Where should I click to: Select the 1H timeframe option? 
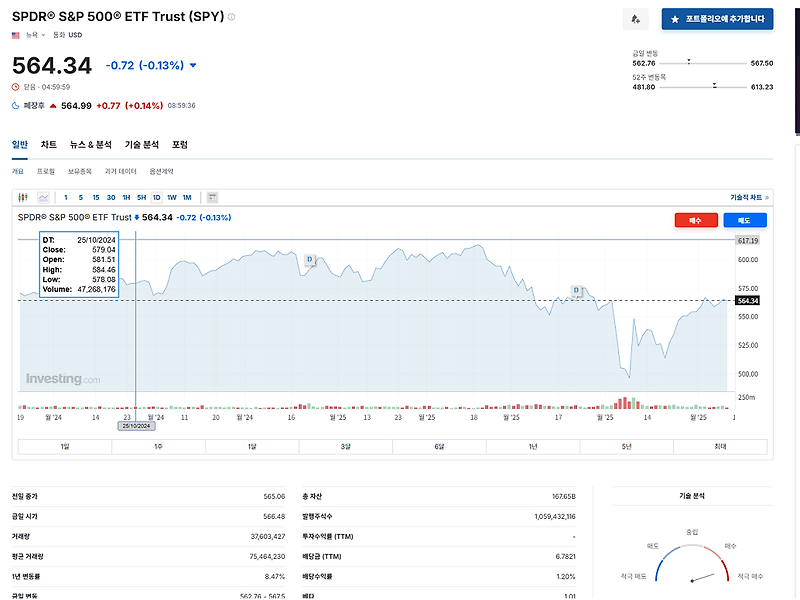pos(126,196)
